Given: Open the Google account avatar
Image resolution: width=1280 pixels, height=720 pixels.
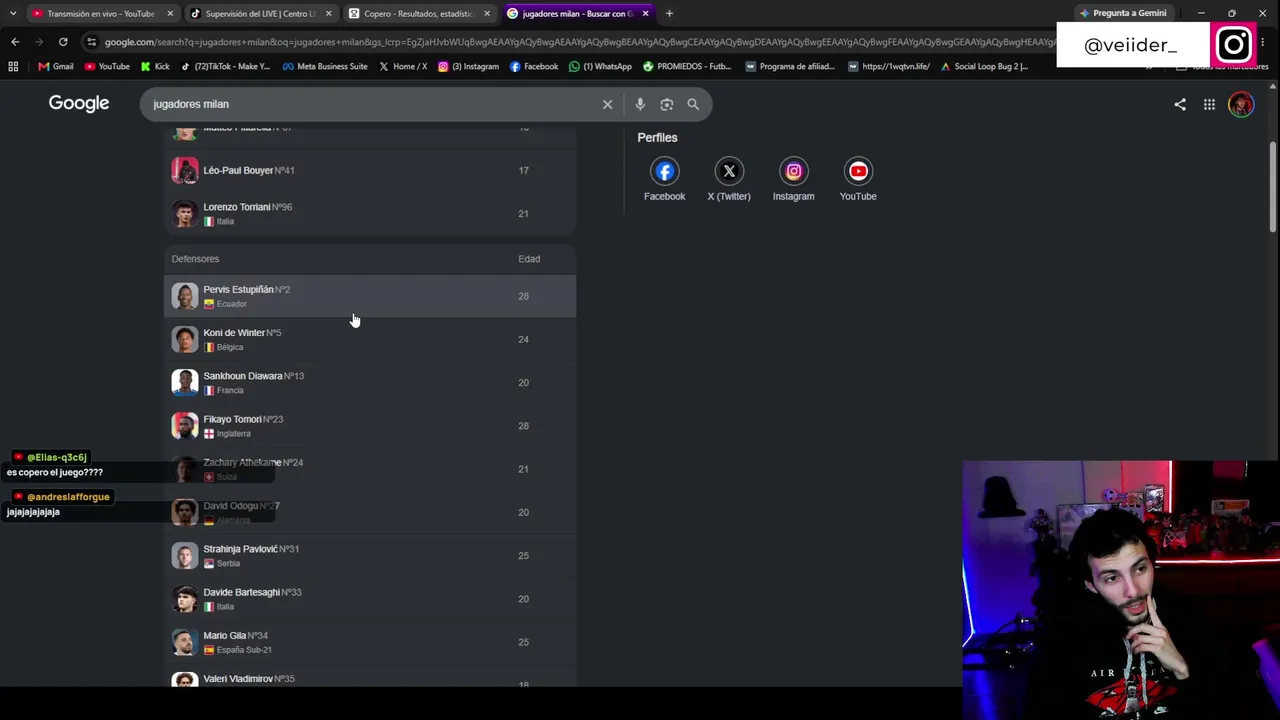Looking at the screenshot, I should 1241,104.
